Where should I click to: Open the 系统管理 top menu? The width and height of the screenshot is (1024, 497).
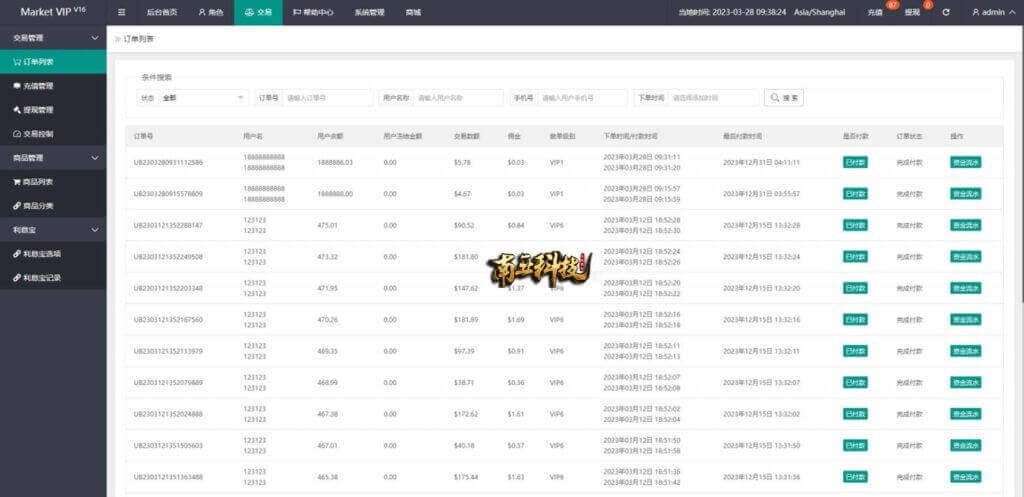click(368, 12)
